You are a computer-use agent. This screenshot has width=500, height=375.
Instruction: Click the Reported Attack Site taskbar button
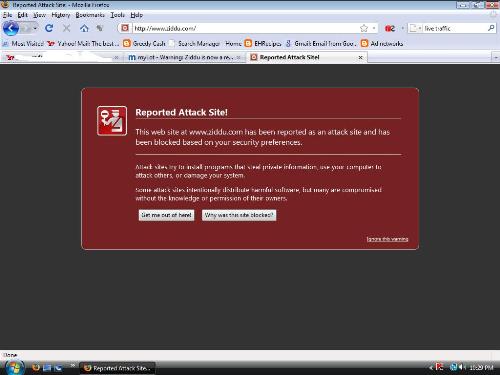click(118, 368)
